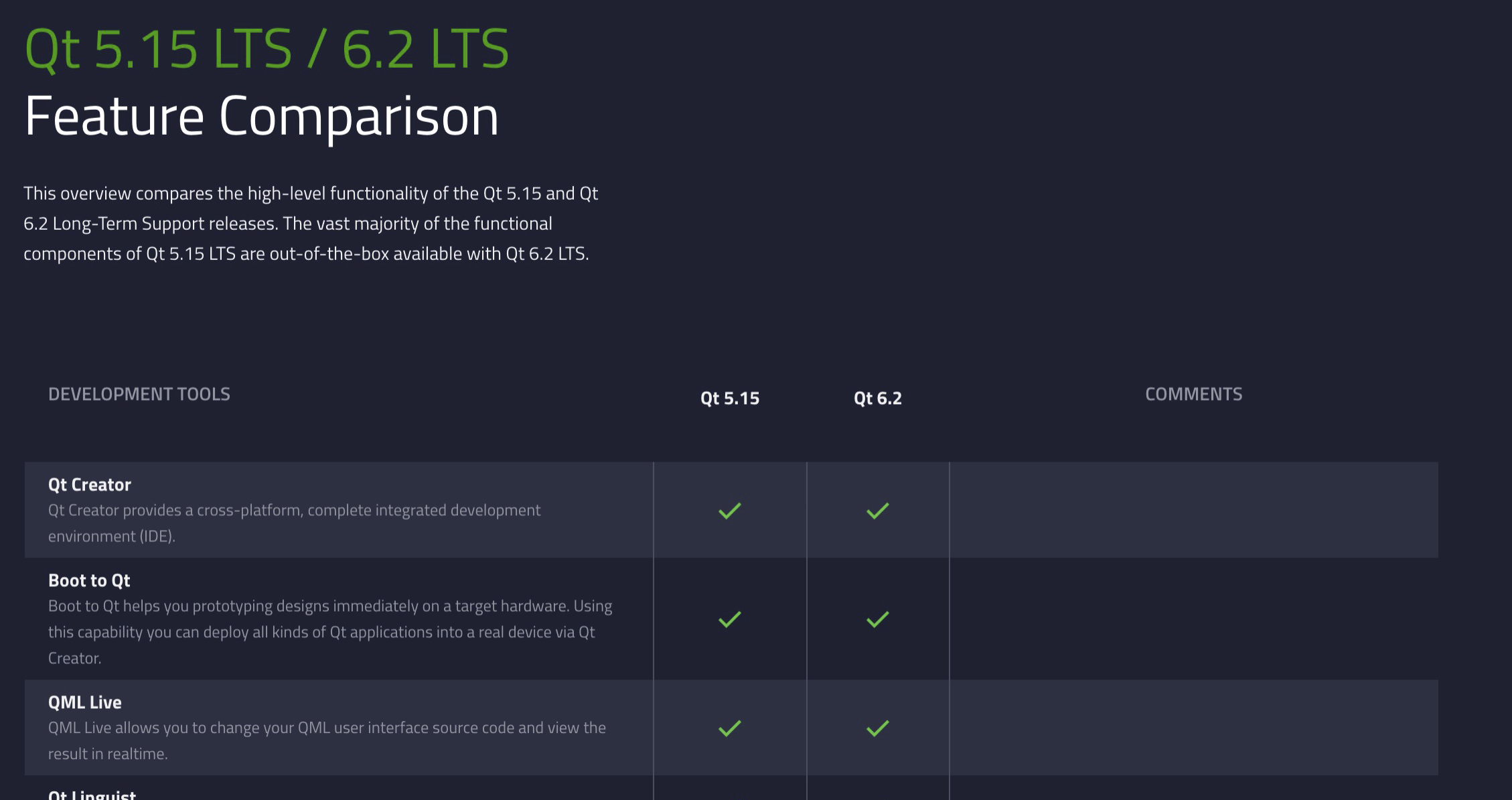Click the Qt 5.15 column header
Image resolution: width=1512 pixels, height=800 pixels.
pos(729,398)
